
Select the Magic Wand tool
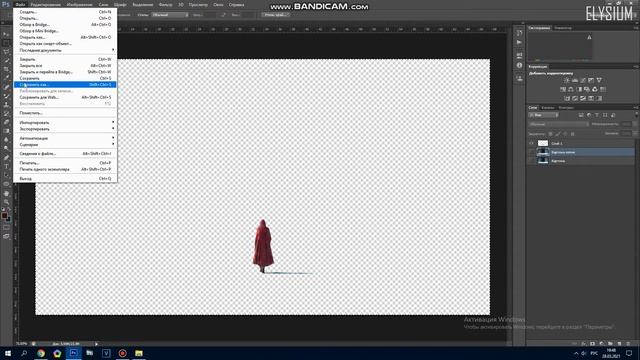[x=6, y=61]
